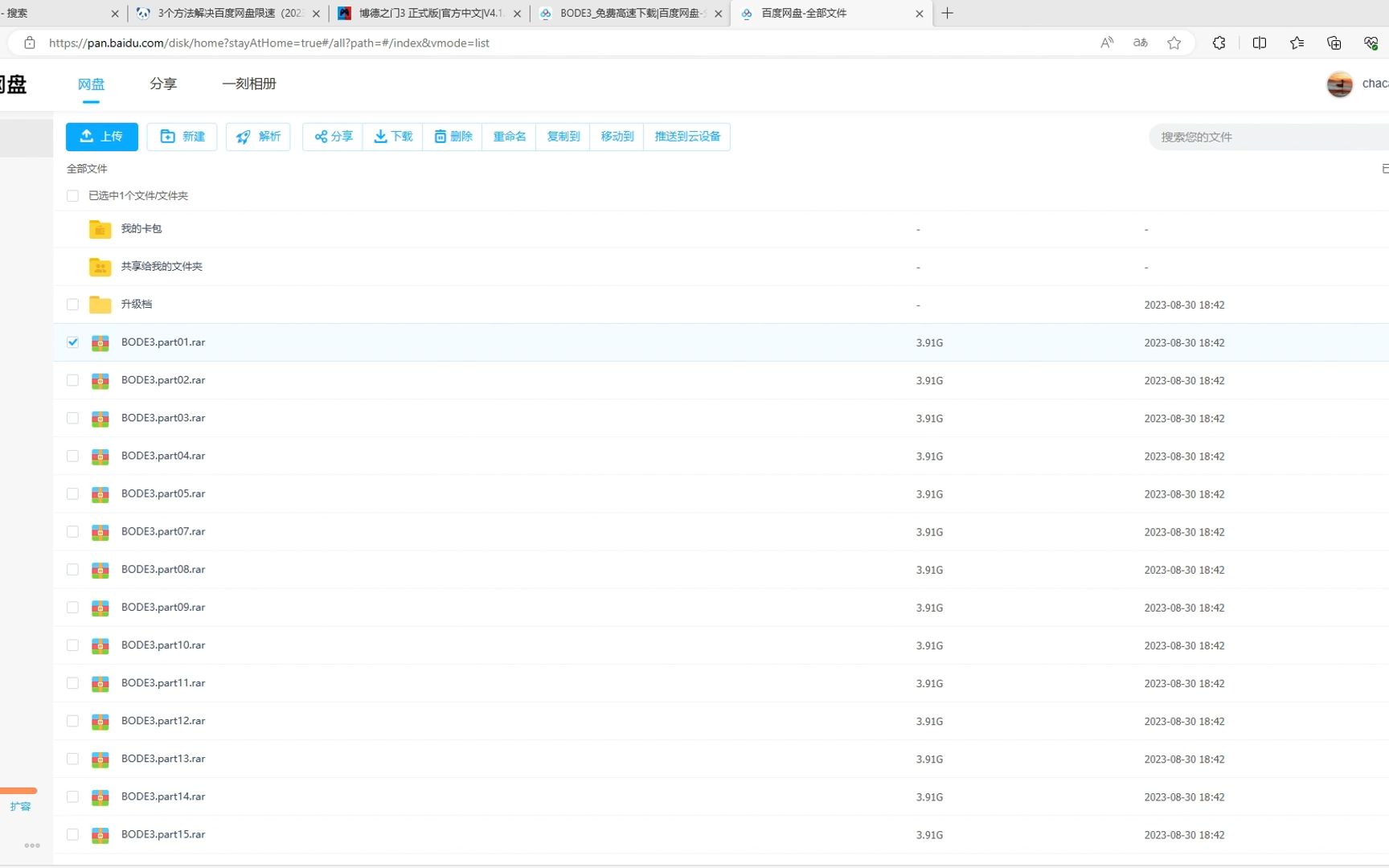View site information lock icon
Image resolution: width=1389 pixels, height=868 pixels.
point(30,43)
